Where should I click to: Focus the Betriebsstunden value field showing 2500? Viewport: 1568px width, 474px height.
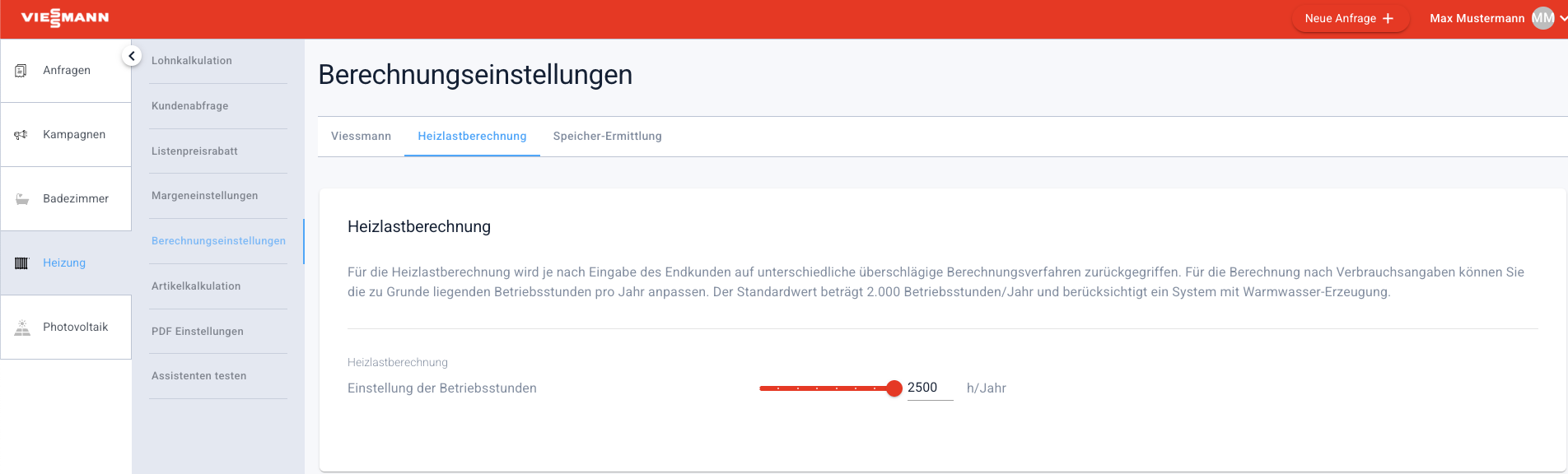929,388
